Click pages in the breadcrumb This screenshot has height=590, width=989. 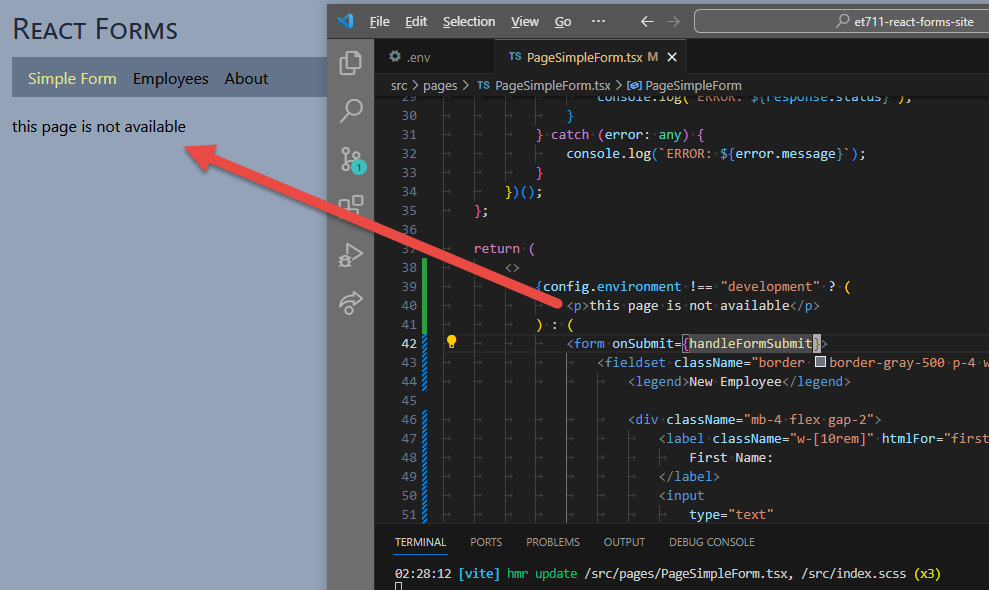pyautogui.click(x=440, y=85)
